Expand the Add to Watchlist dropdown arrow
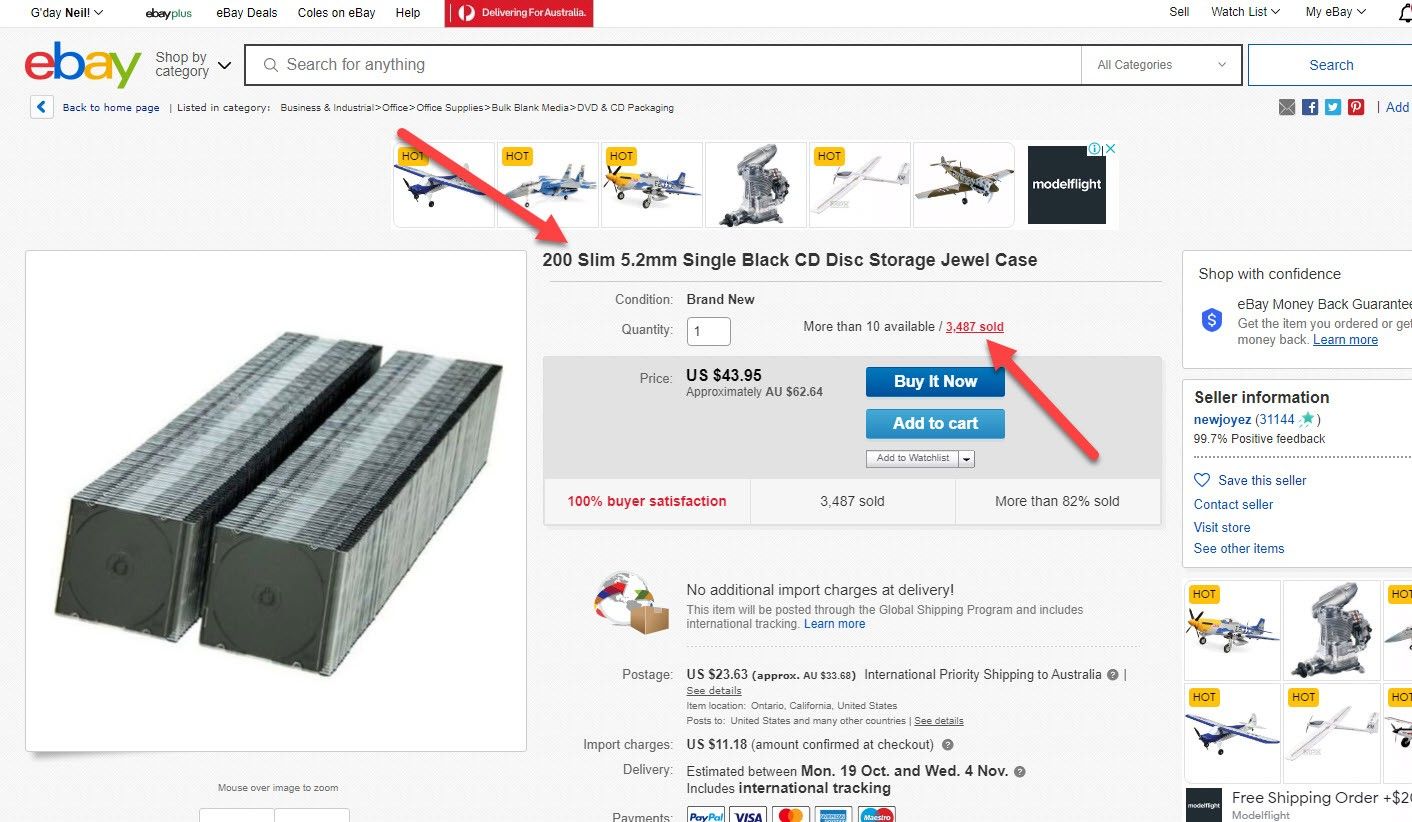Image resolution: width=1412 pixels, height=822 pixels. pyautogui.click(x=967, y=459)
